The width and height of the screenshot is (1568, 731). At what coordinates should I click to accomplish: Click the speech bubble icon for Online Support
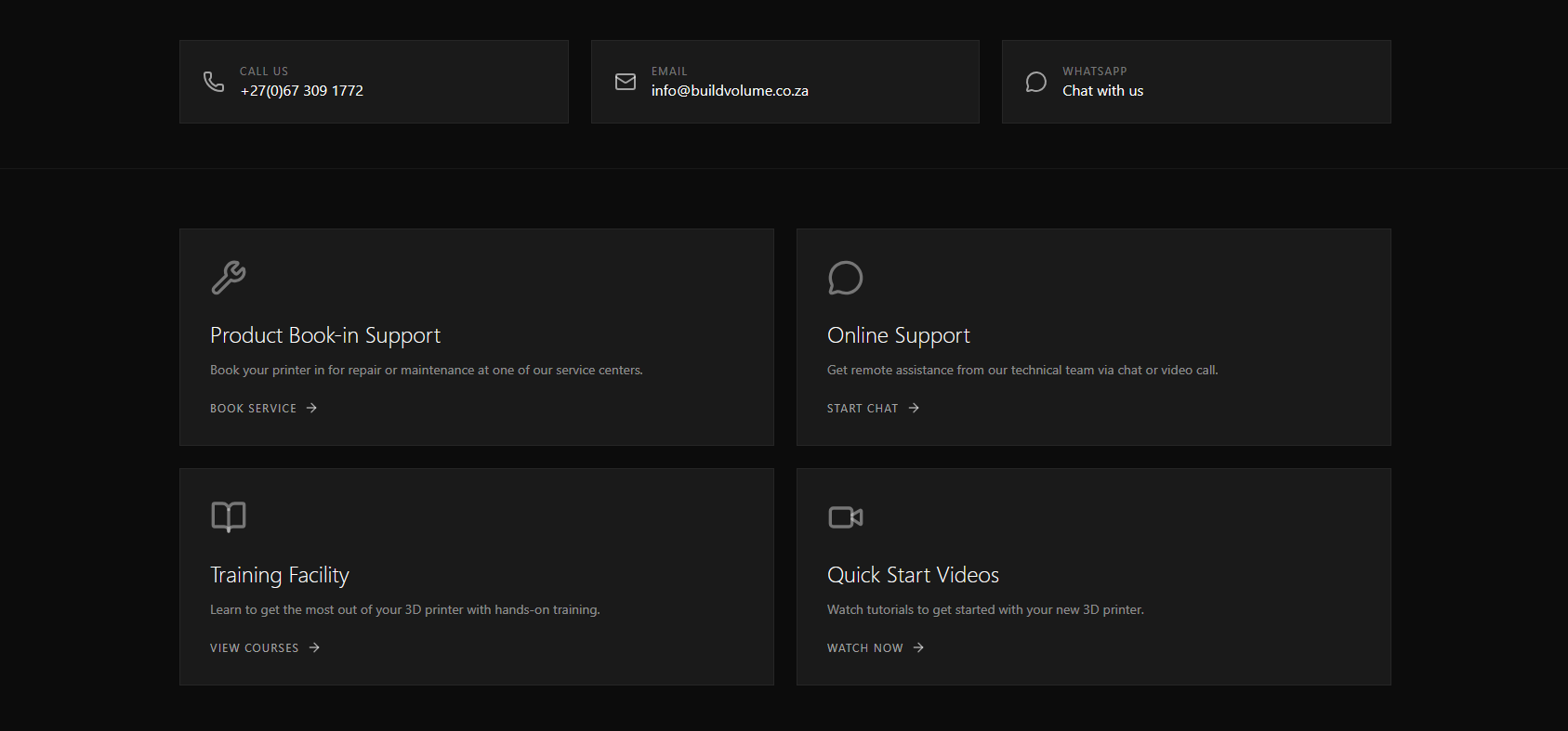point(845,278)
